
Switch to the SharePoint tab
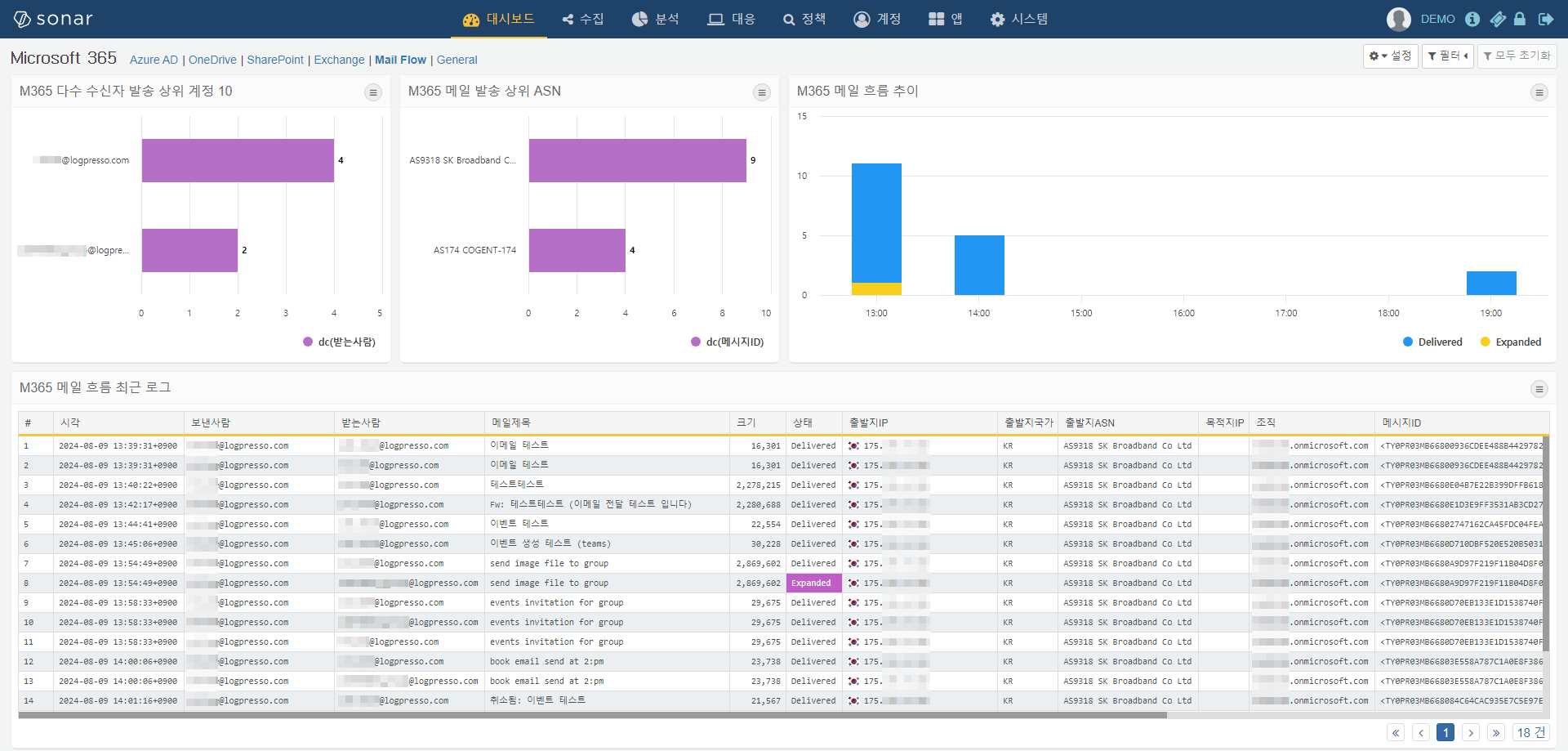(x=275, y=60)
